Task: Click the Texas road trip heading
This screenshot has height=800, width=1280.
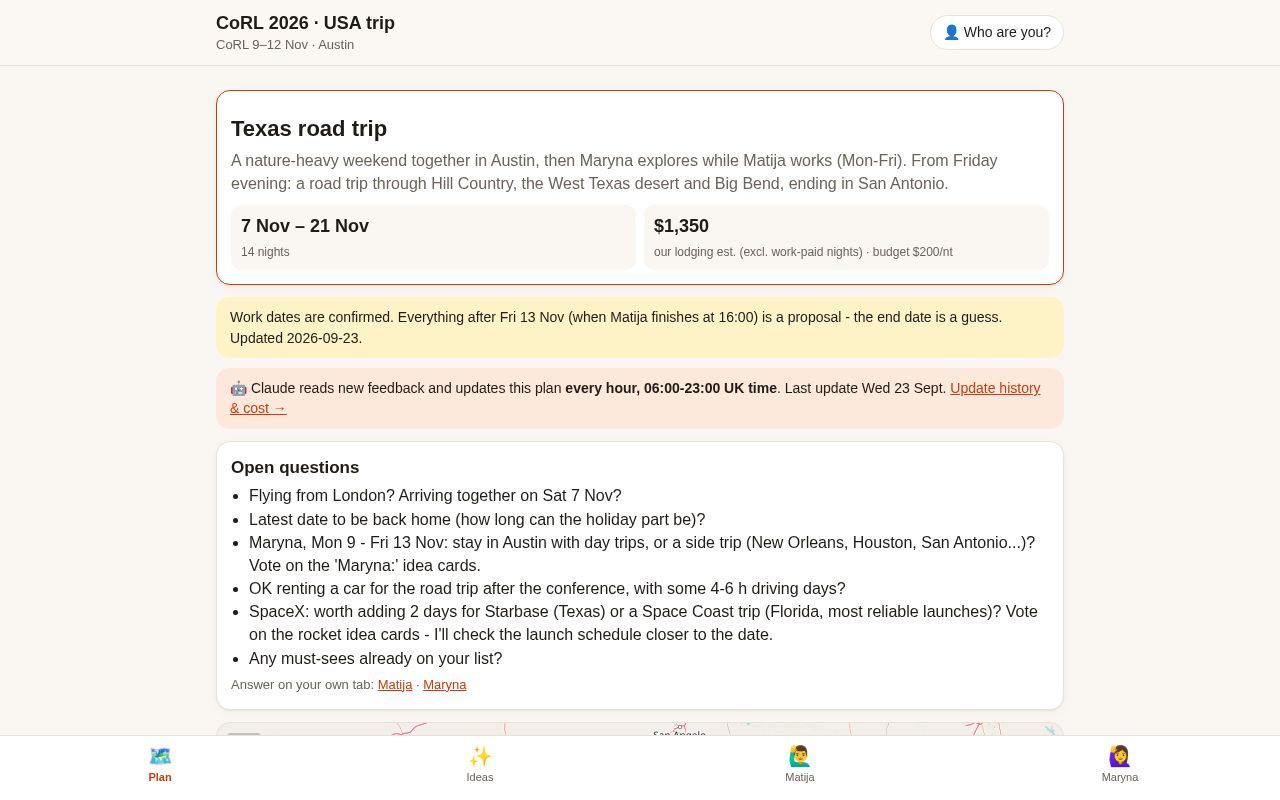Action: 309,129
